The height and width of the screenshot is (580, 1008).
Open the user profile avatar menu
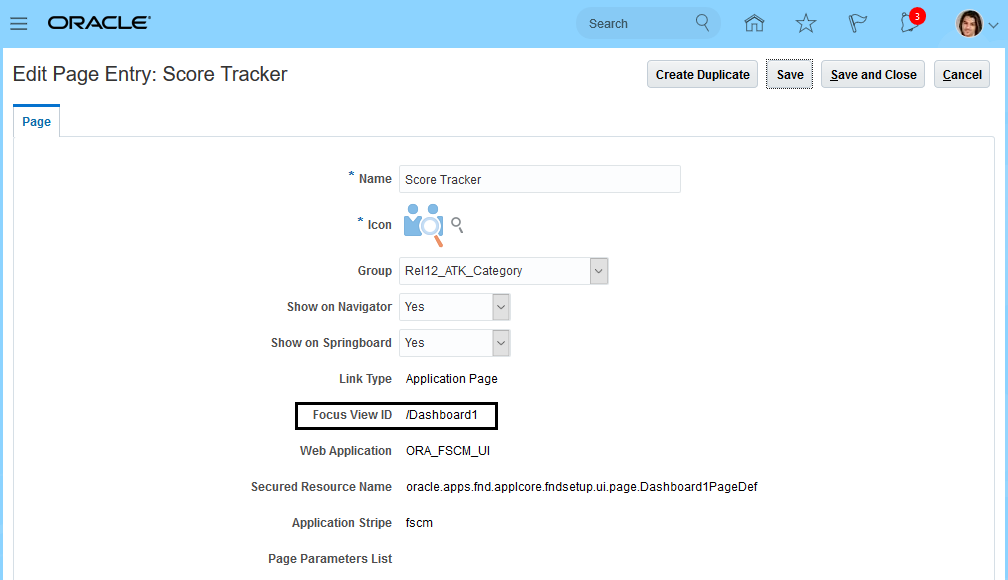tap(967, 22)
